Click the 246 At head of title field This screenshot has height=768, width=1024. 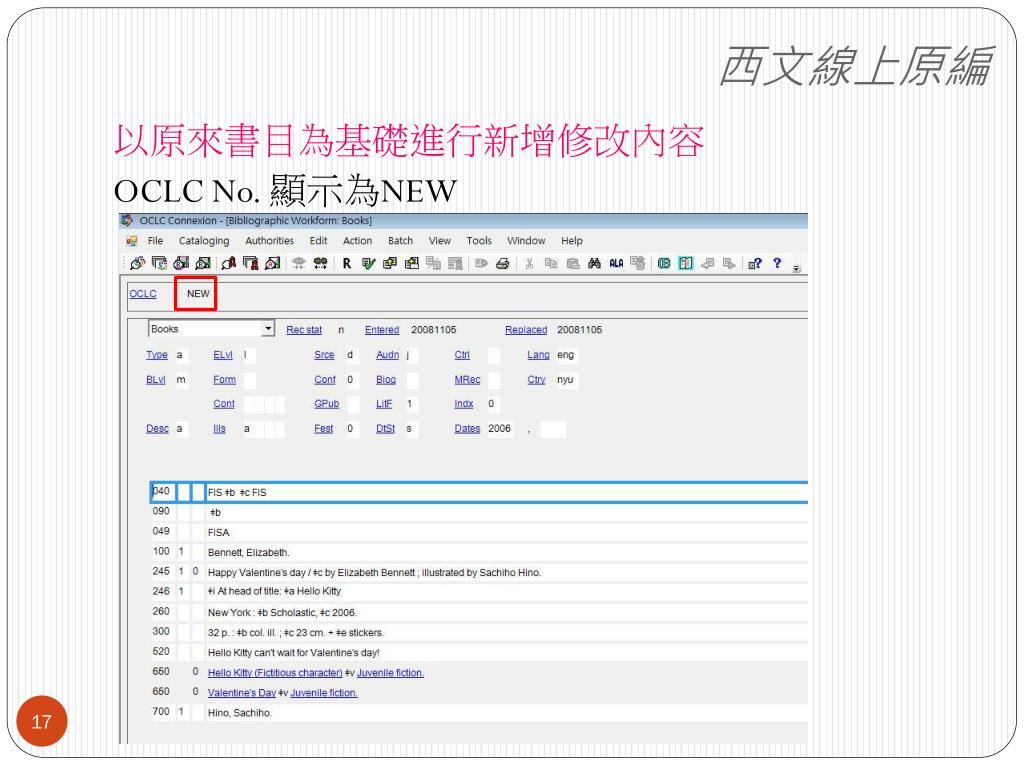point(274,591)
